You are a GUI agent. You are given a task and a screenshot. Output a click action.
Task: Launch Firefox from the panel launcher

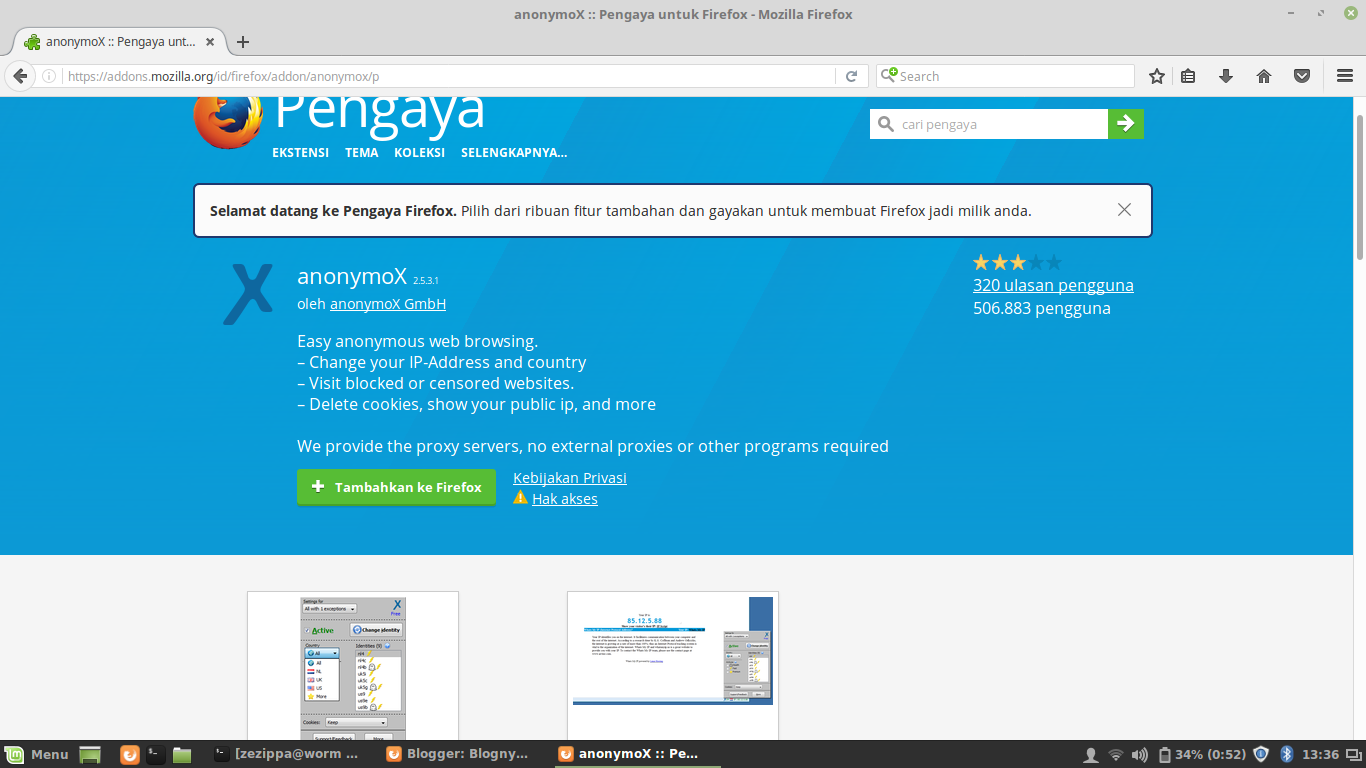pyautogui.click(x=129, y=754)
